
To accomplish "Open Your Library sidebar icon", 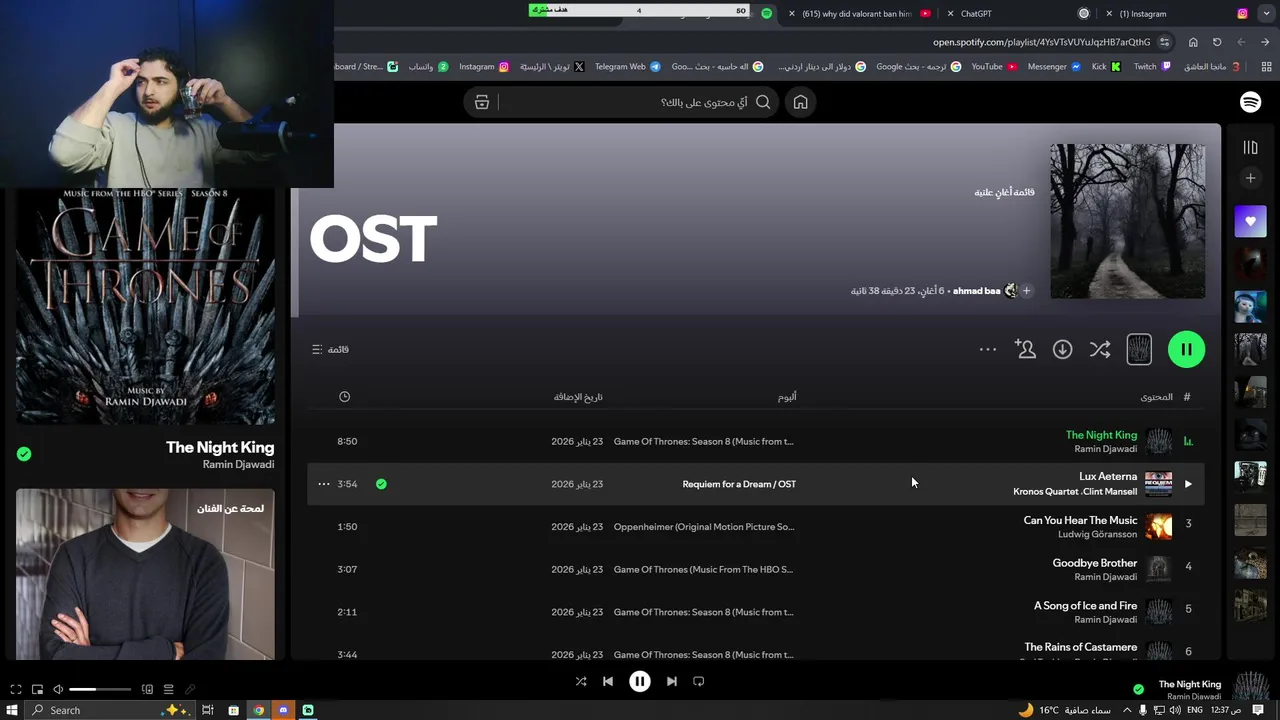I will (x=1250, y=147).
